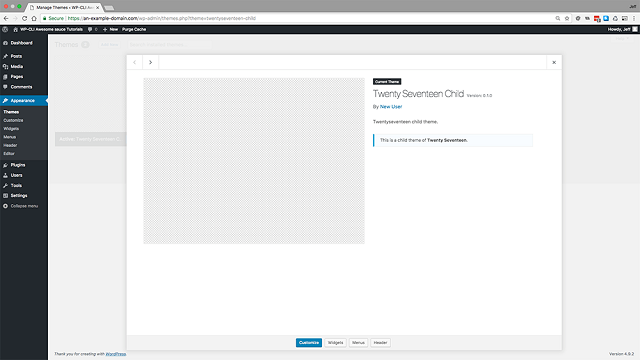Click the browser Back arrow
640x360 pixels.
[6, 18]
